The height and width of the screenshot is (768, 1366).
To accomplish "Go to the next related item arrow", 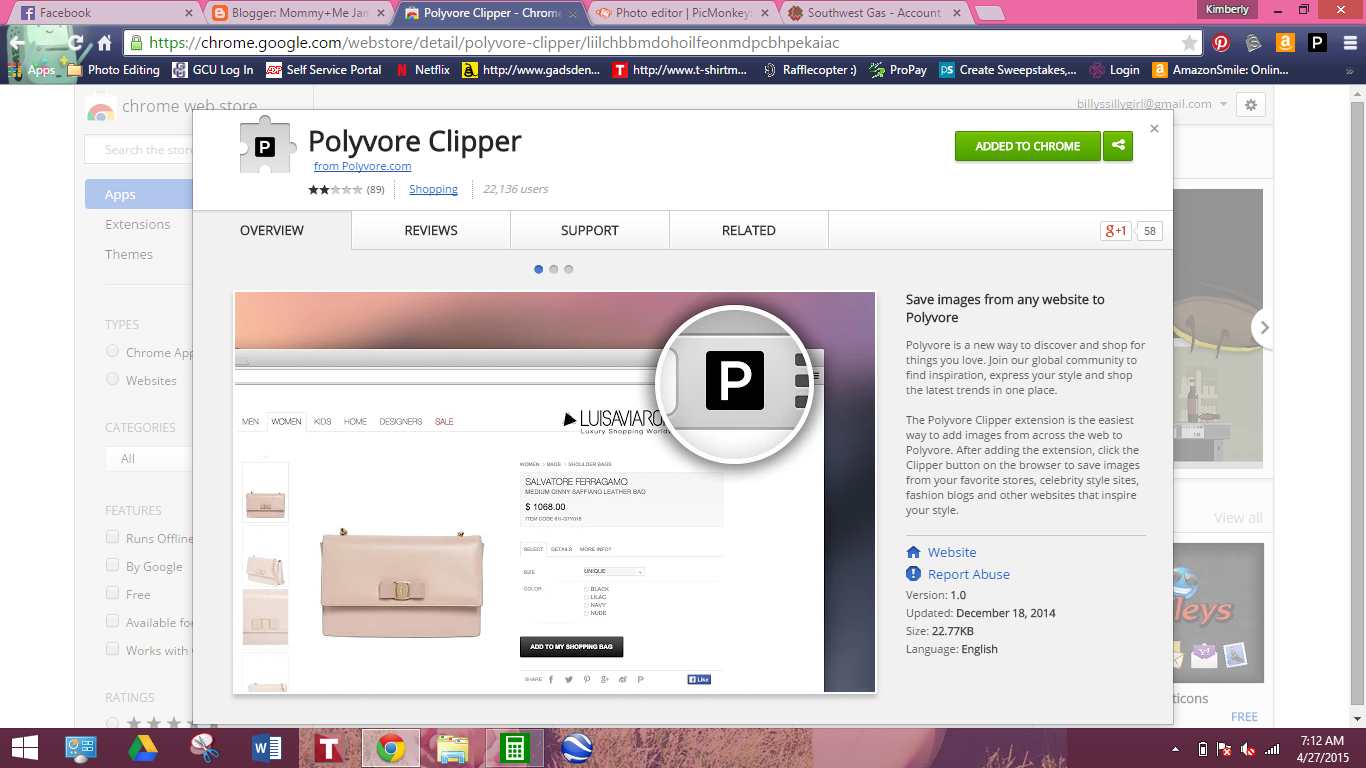I will (1264, 327).
